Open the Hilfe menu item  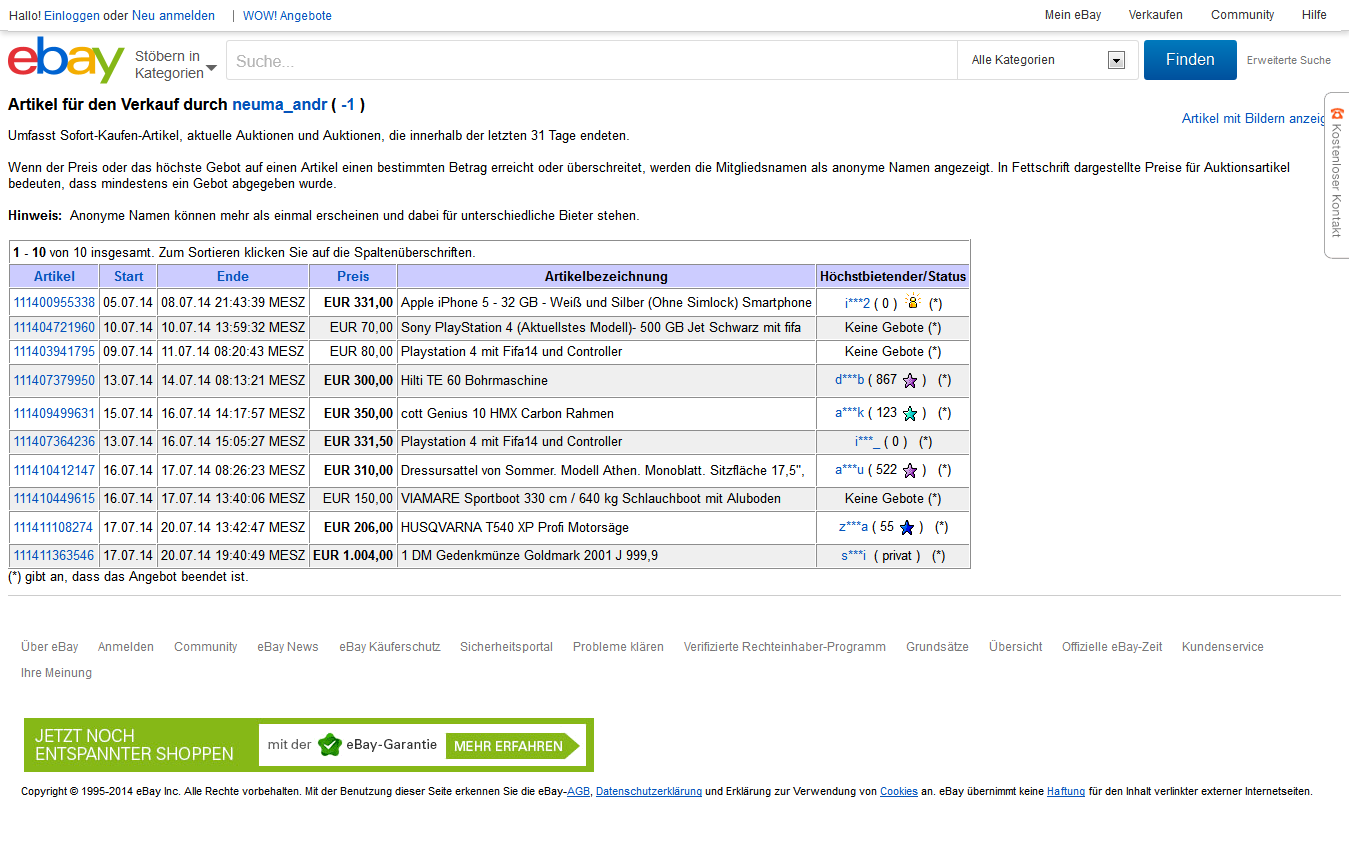(x=1314, y=15)
